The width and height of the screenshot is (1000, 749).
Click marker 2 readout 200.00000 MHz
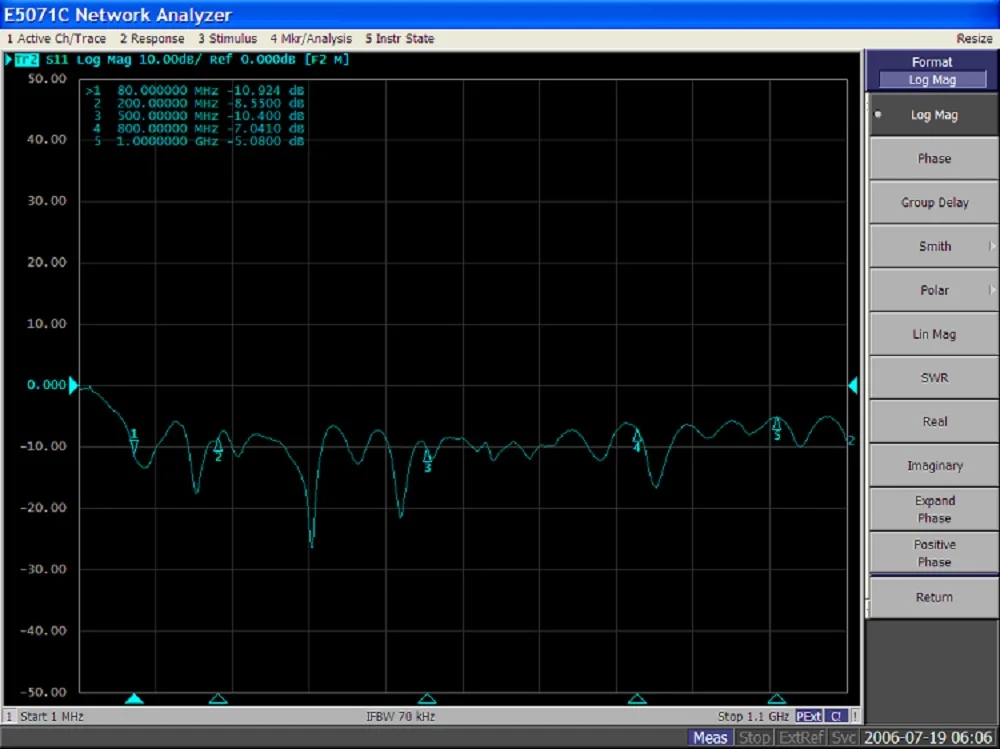coord(167,103)
